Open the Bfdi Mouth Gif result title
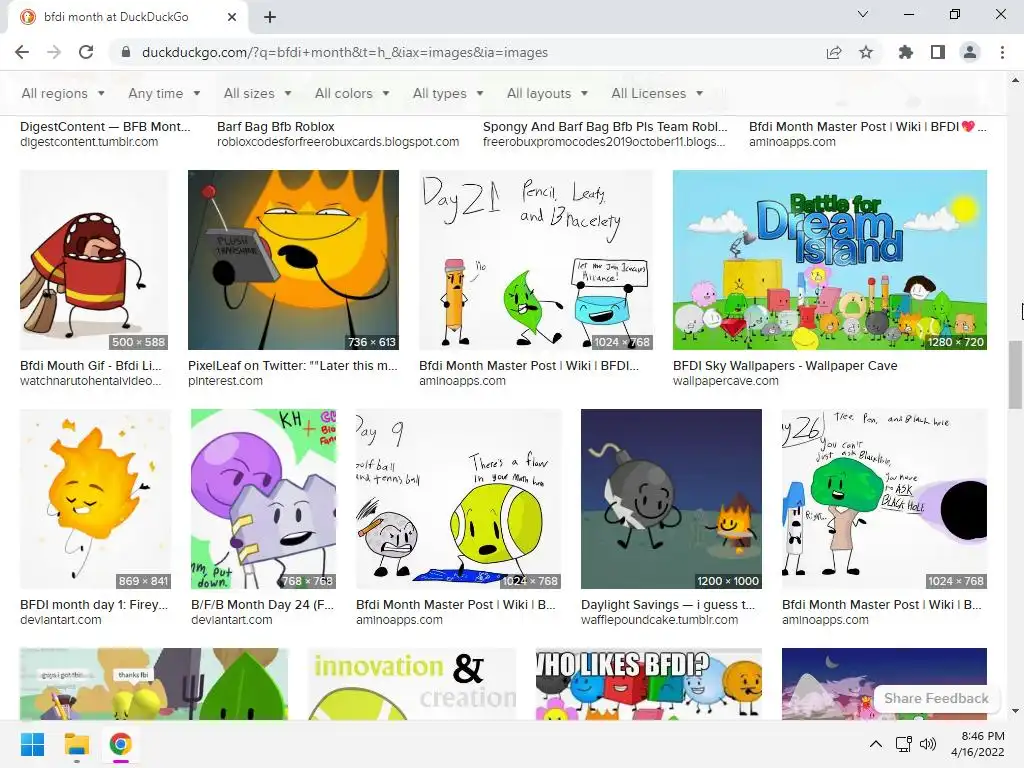This screenshot has width=1024, height=768. point(90,366)
